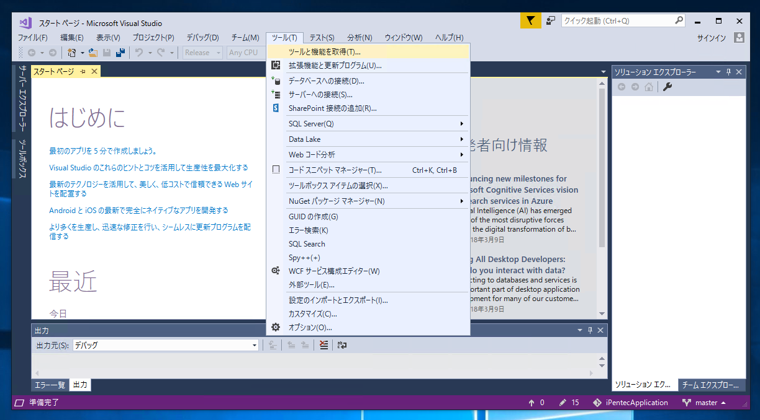Choose GUID の作成(G) from the menu

[368, 217]
